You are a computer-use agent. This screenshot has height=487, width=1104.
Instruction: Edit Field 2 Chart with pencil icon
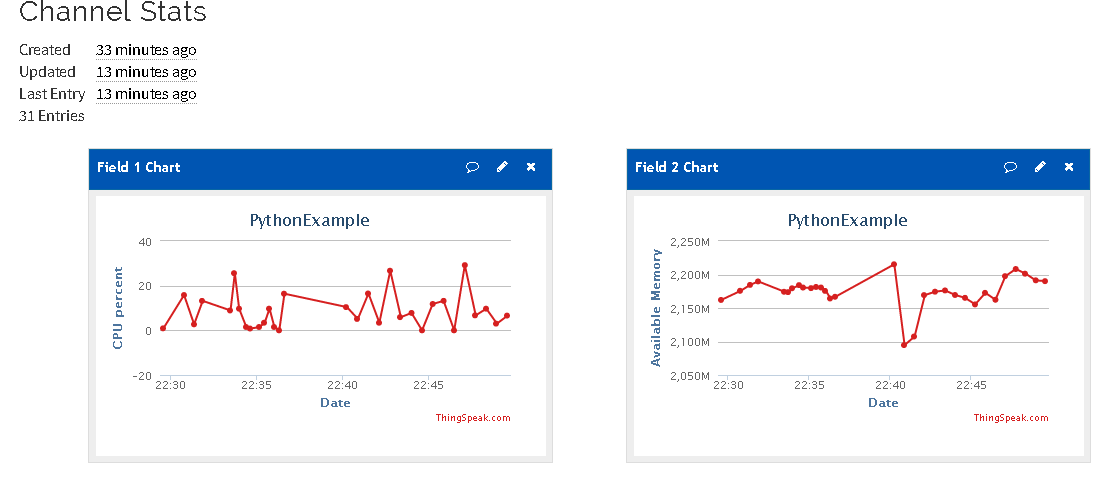coord(1040,167)
